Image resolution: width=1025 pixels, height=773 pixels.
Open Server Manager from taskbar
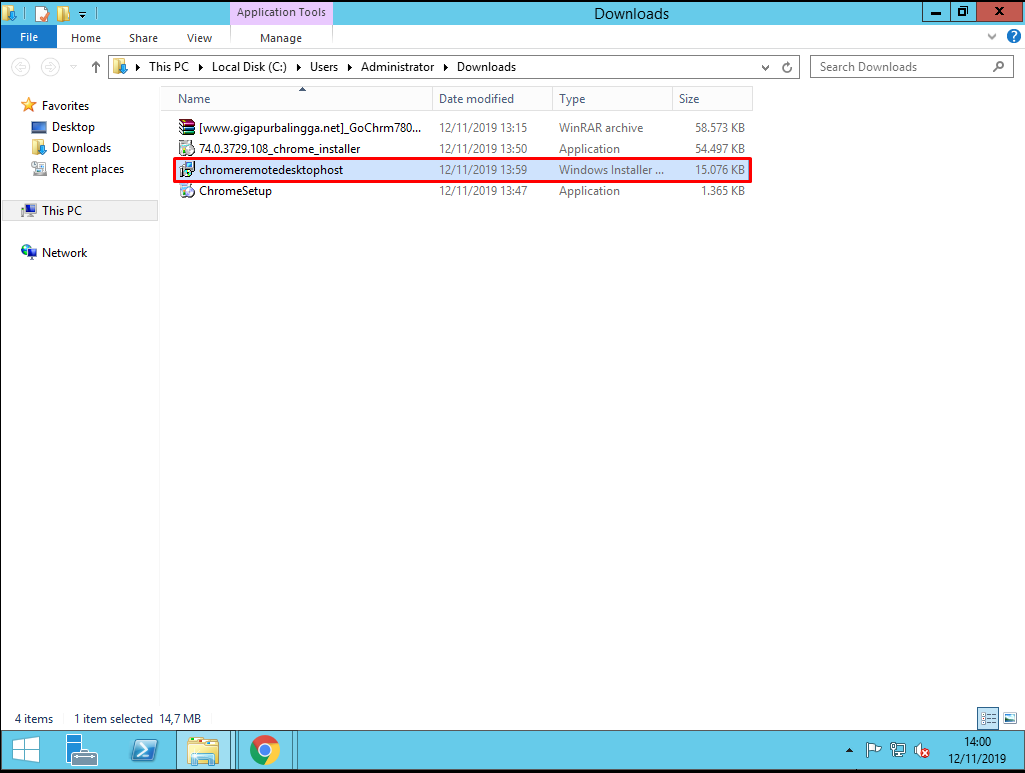(81, 750)
